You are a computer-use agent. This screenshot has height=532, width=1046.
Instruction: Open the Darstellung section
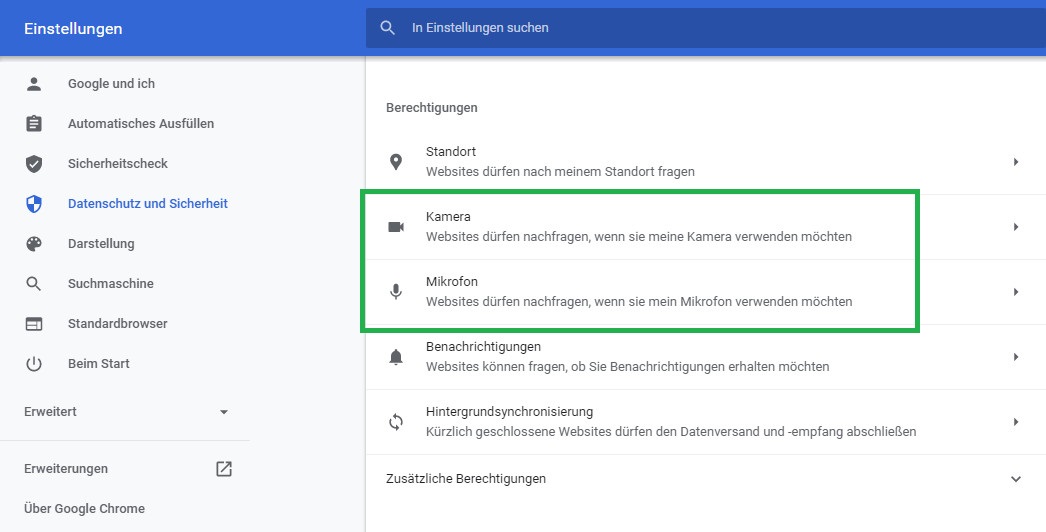(x=101, y=244)
